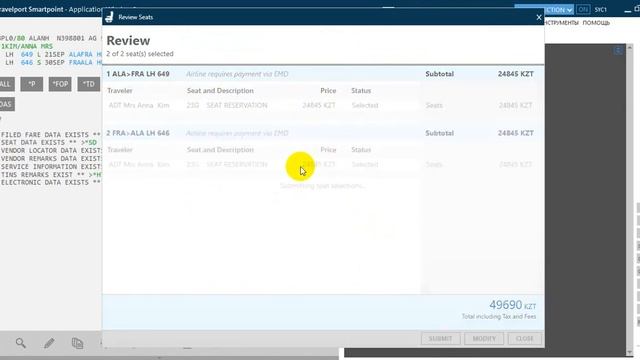Toggle the ON switch in the title bar
This screenshot has height=360, width=640.
coord(583,9)
